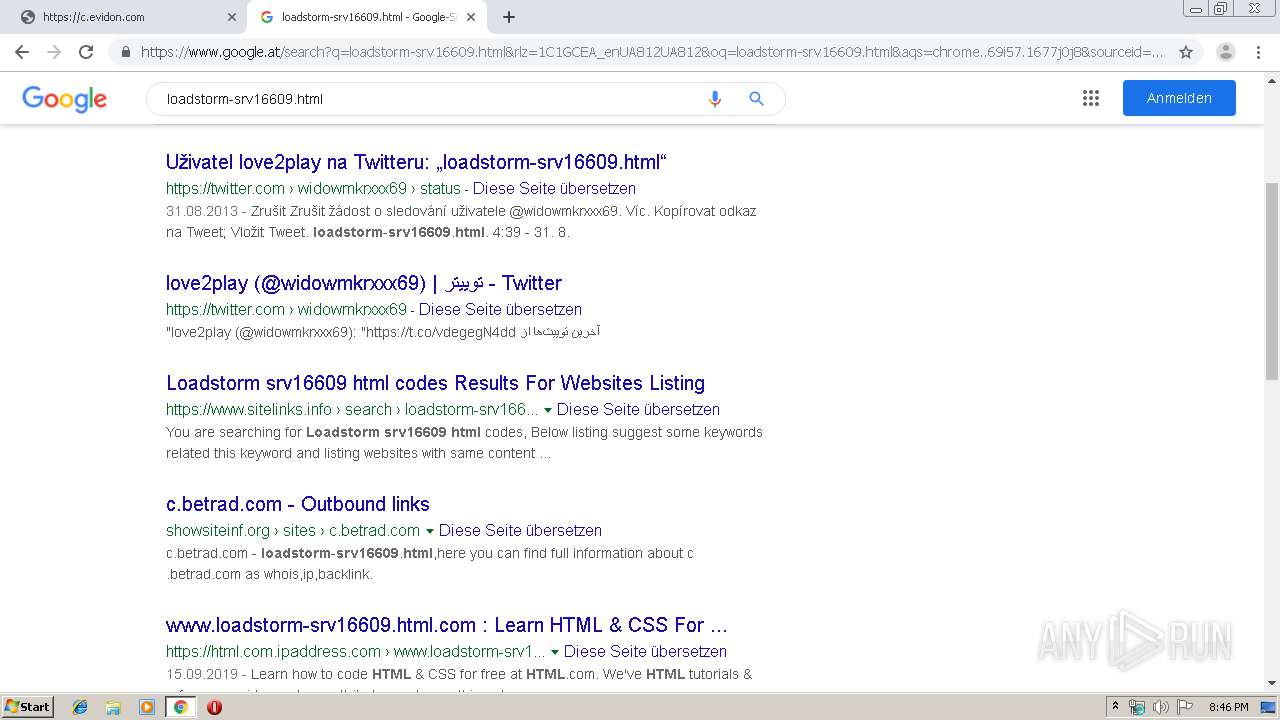Click snippet starting '31.08.2013 - Zrušit'
The height and width of the screenshot is (720, 1280).
point(461,222)
